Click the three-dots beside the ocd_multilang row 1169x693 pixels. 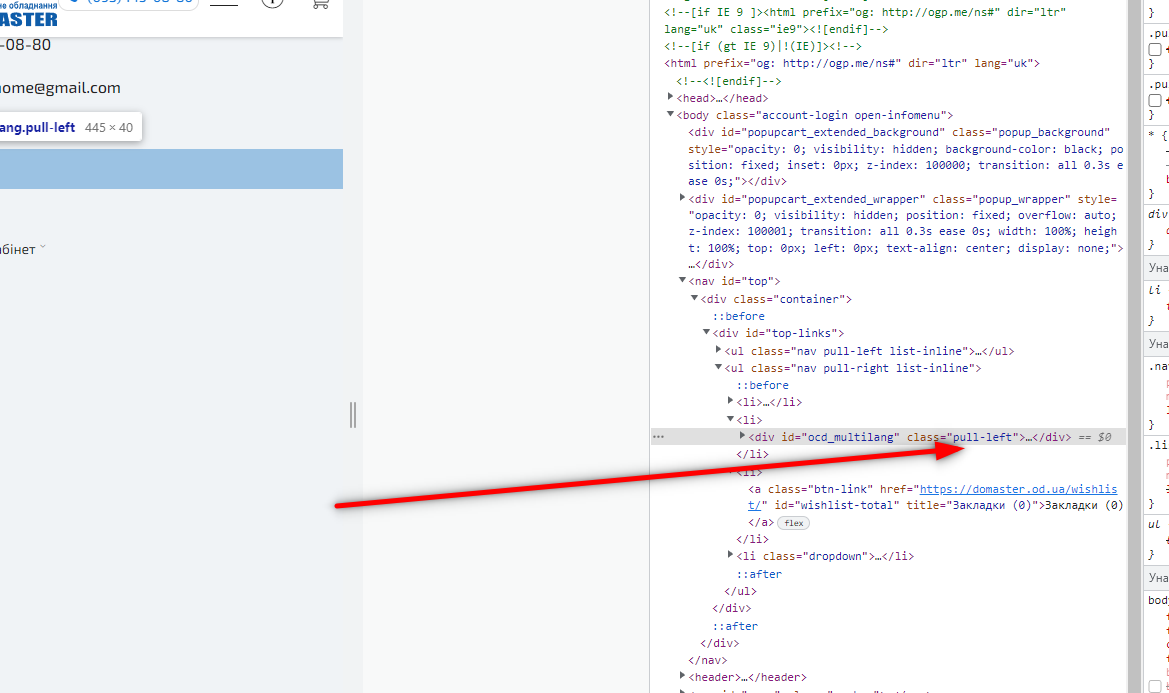pos(658,437)
